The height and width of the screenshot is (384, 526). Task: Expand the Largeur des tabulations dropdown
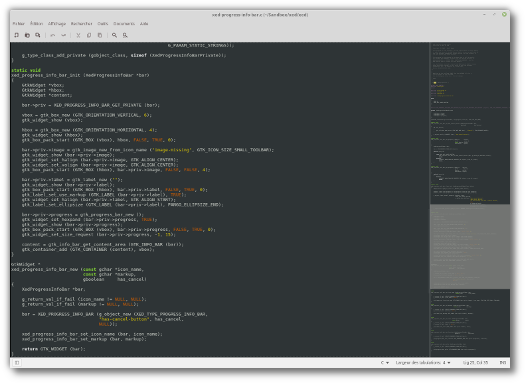click(x=423, y=363)
